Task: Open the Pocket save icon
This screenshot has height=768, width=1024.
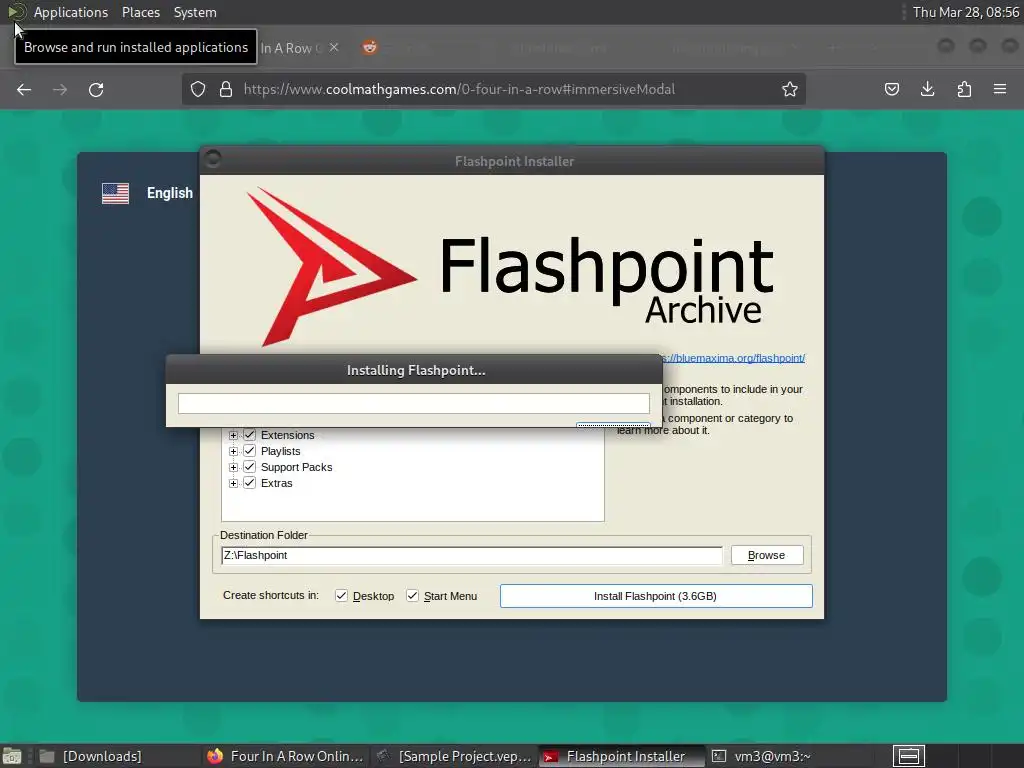Action: [x=891, y=89]
